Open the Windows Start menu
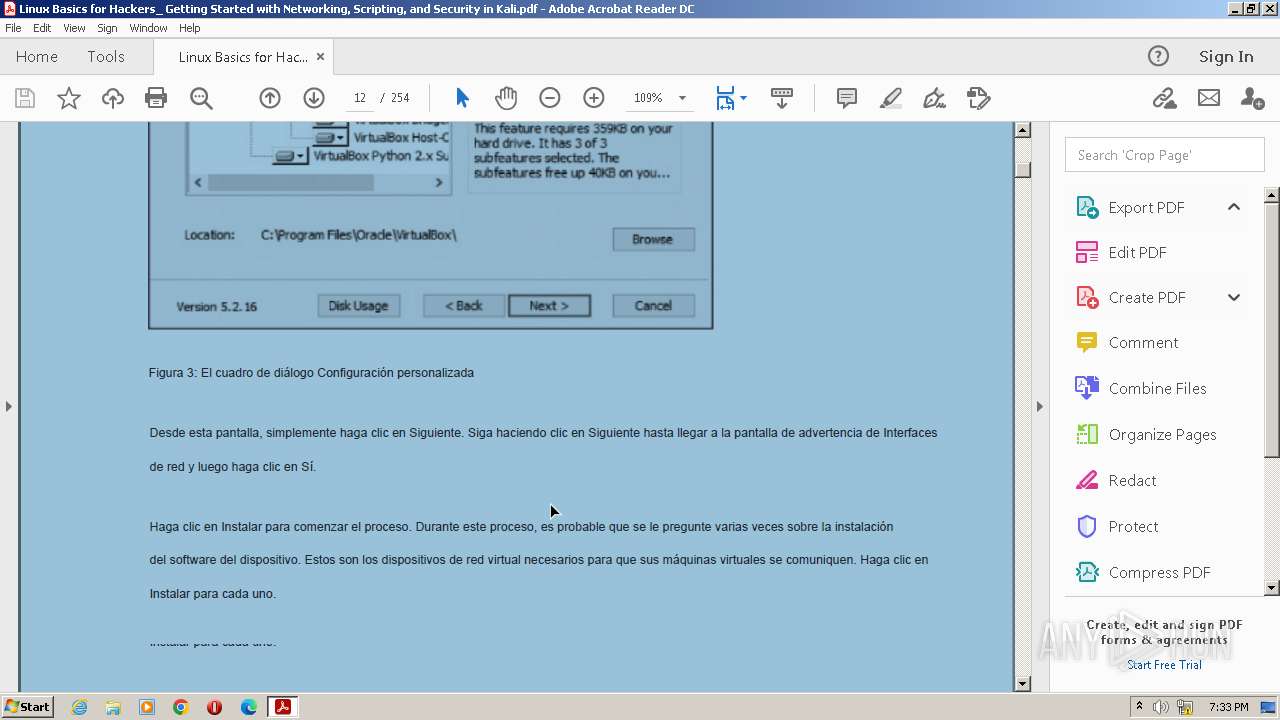Screen dimensions: 1280x720 point(27,706)
